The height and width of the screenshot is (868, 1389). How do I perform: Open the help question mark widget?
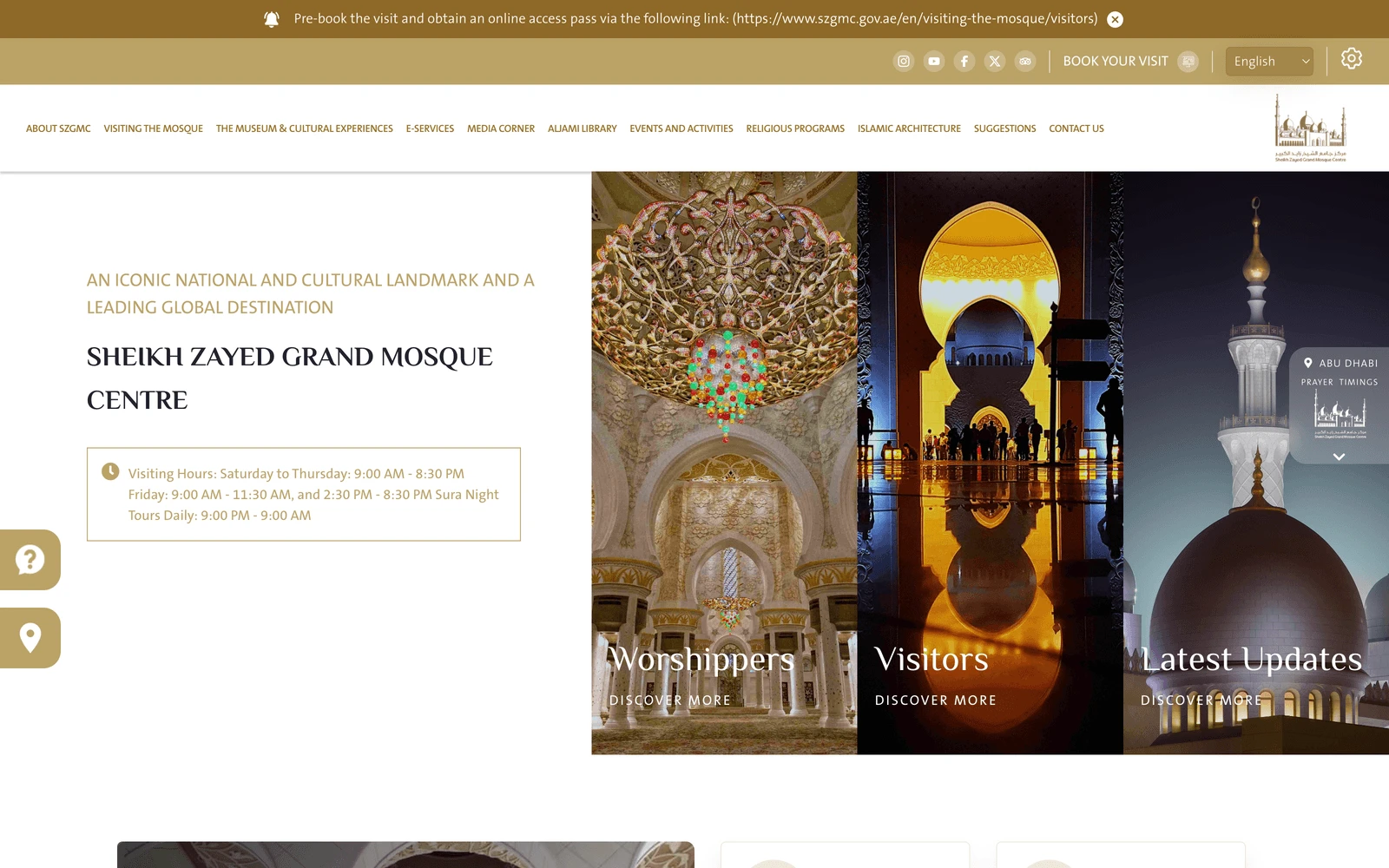pyautogui.click(x=30, y=560)
